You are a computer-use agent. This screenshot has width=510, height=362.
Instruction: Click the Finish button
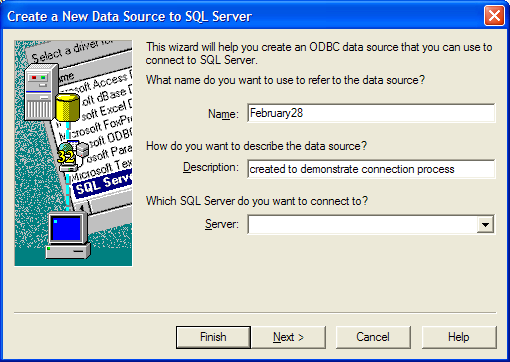[x=213, y=337]
